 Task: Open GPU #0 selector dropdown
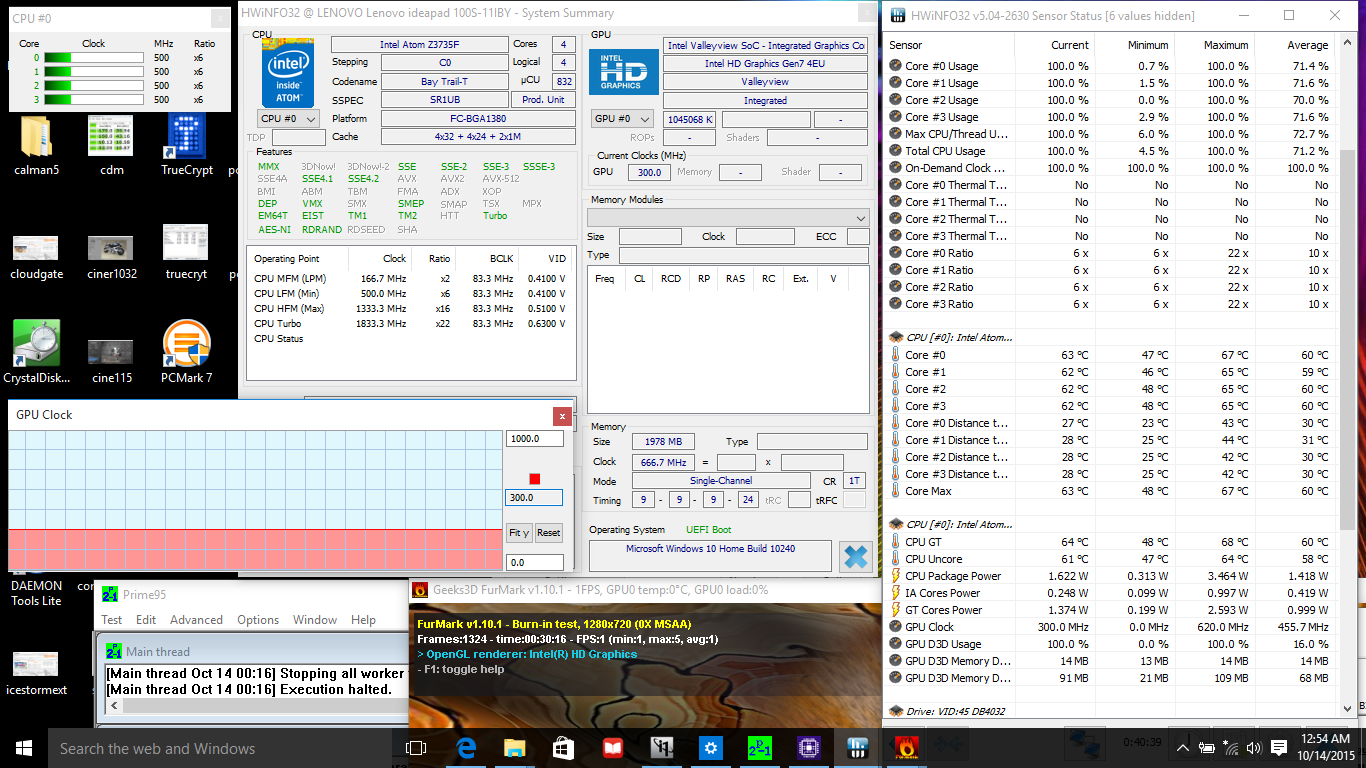click(623, 119)
